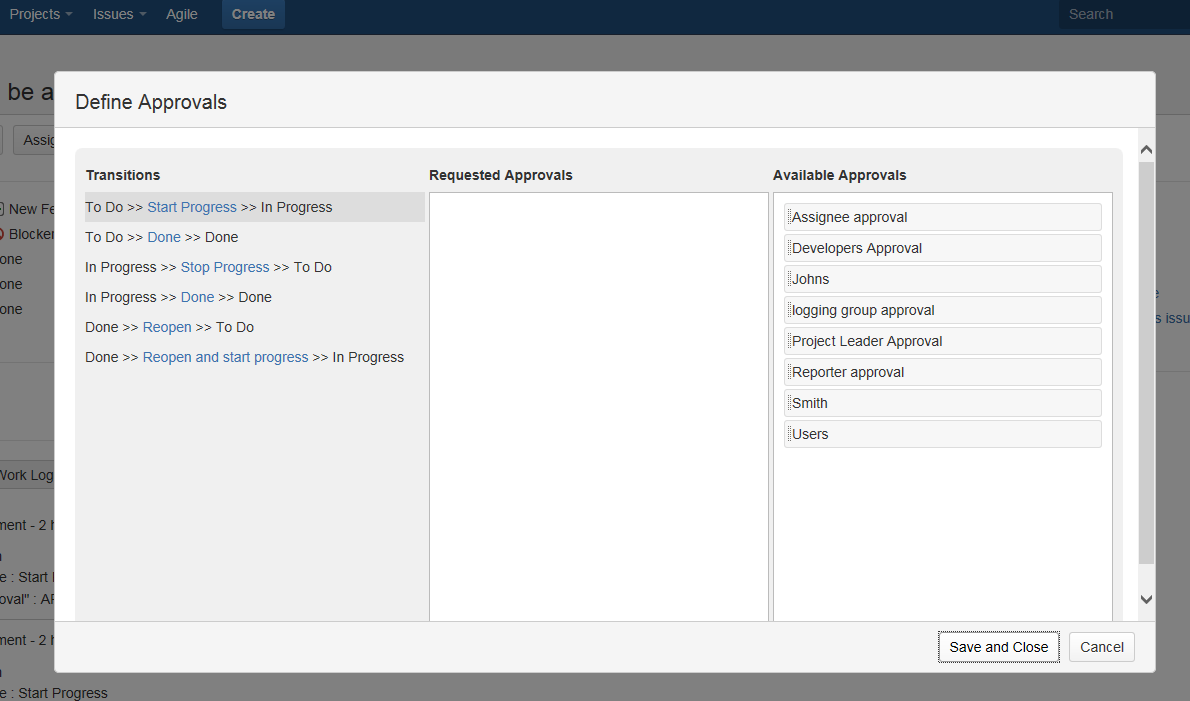The height and width of the screenshot is (701, 1190).
Task: Cancel the Define Approvals dialog
Action: click(x=1101, y=647)
